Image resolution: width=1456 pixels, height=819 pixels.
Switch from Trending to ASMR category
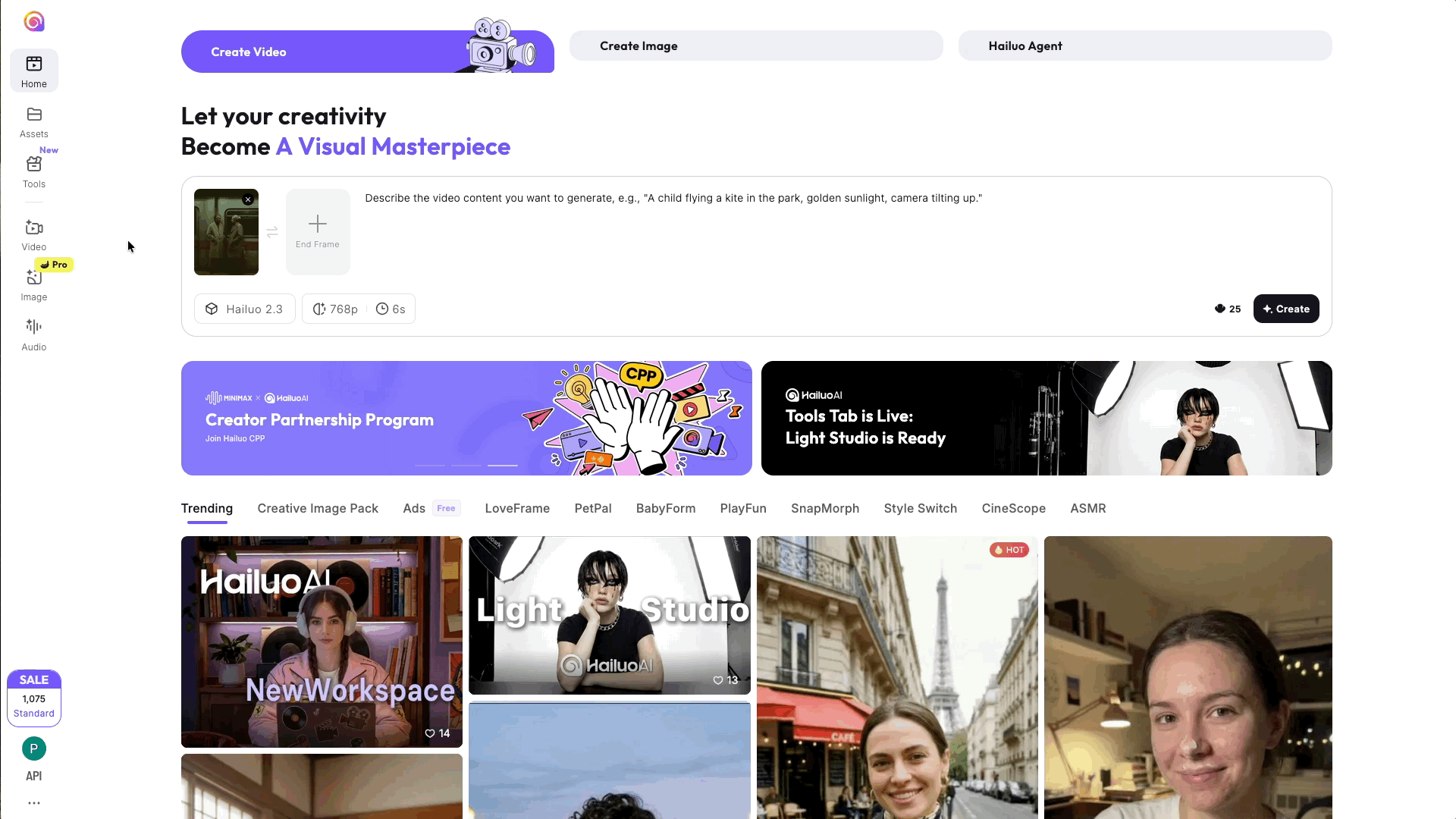1088,508
